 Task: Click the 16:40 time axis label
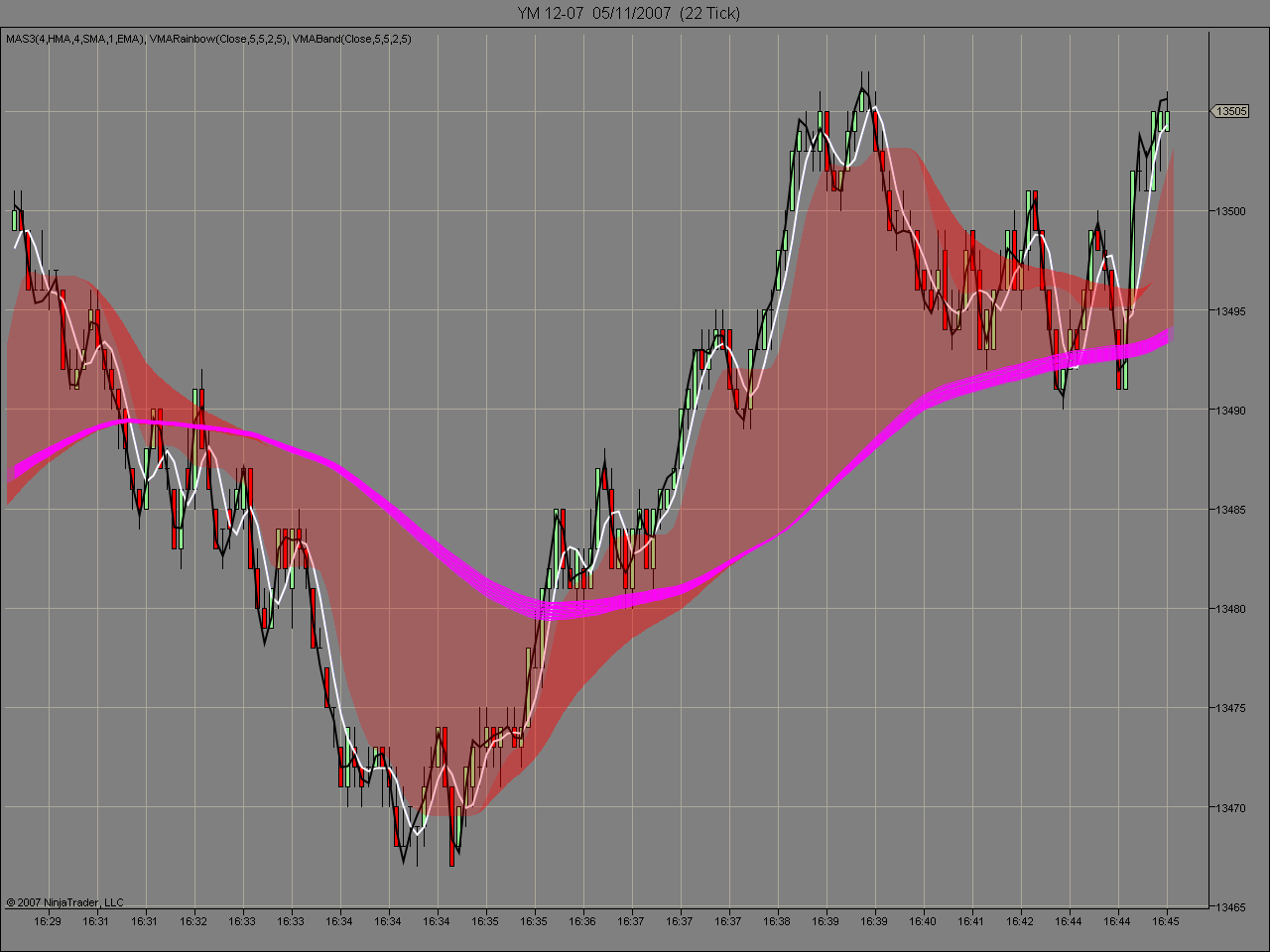click(x=923, y=921)
